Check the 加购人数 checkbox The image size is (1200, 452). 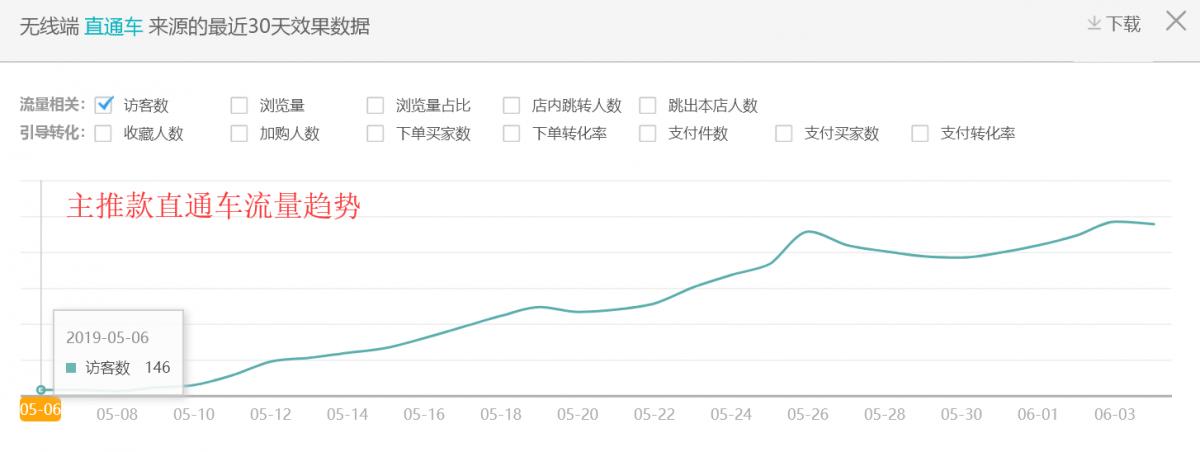tap(239, 133)
